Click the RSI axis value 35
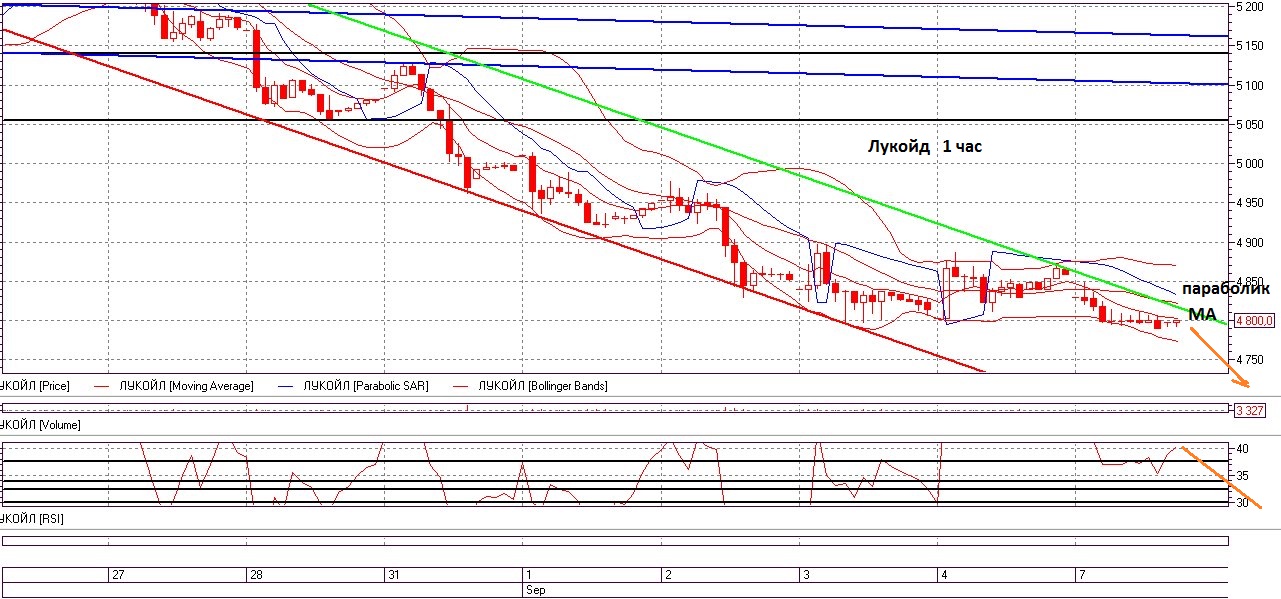The height and width of the screenshot is (599, 1281). [1244, 476]
